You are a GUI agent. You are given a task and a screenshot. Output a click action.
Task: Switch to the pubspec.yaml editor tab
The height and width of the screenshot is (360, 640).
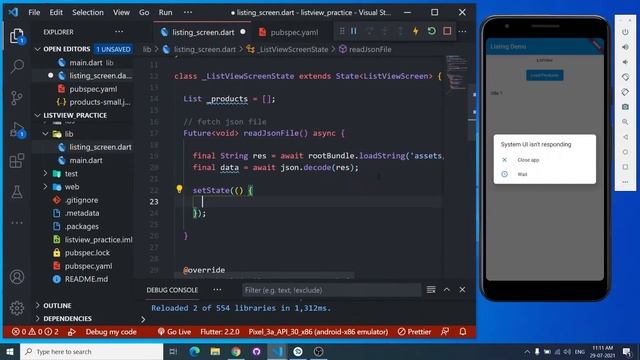click(289, 32)
